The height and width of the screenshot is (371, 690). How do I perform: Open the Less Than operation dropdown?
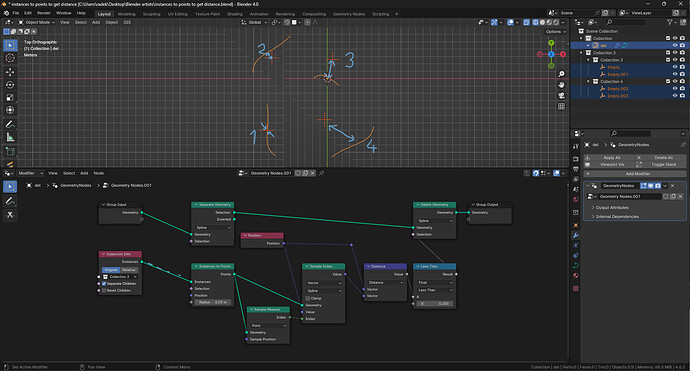pyautogui.click(x=434, y=290)
